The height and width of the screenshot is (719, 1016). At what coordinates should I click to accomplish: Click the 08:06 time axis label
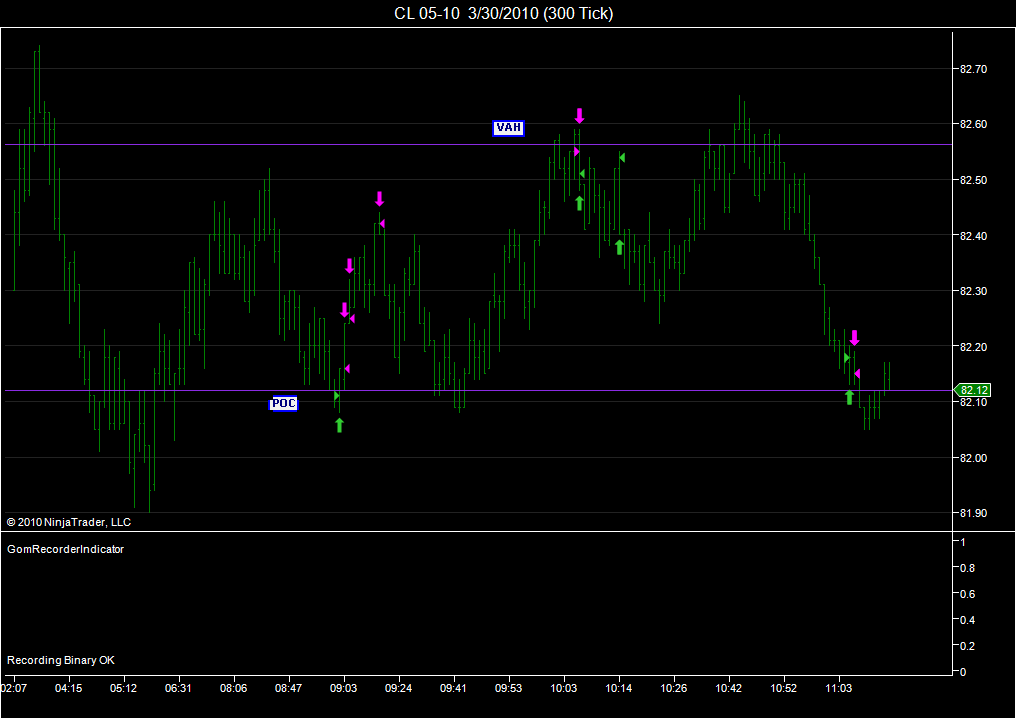pyautogui.click(x=233, y=688)
